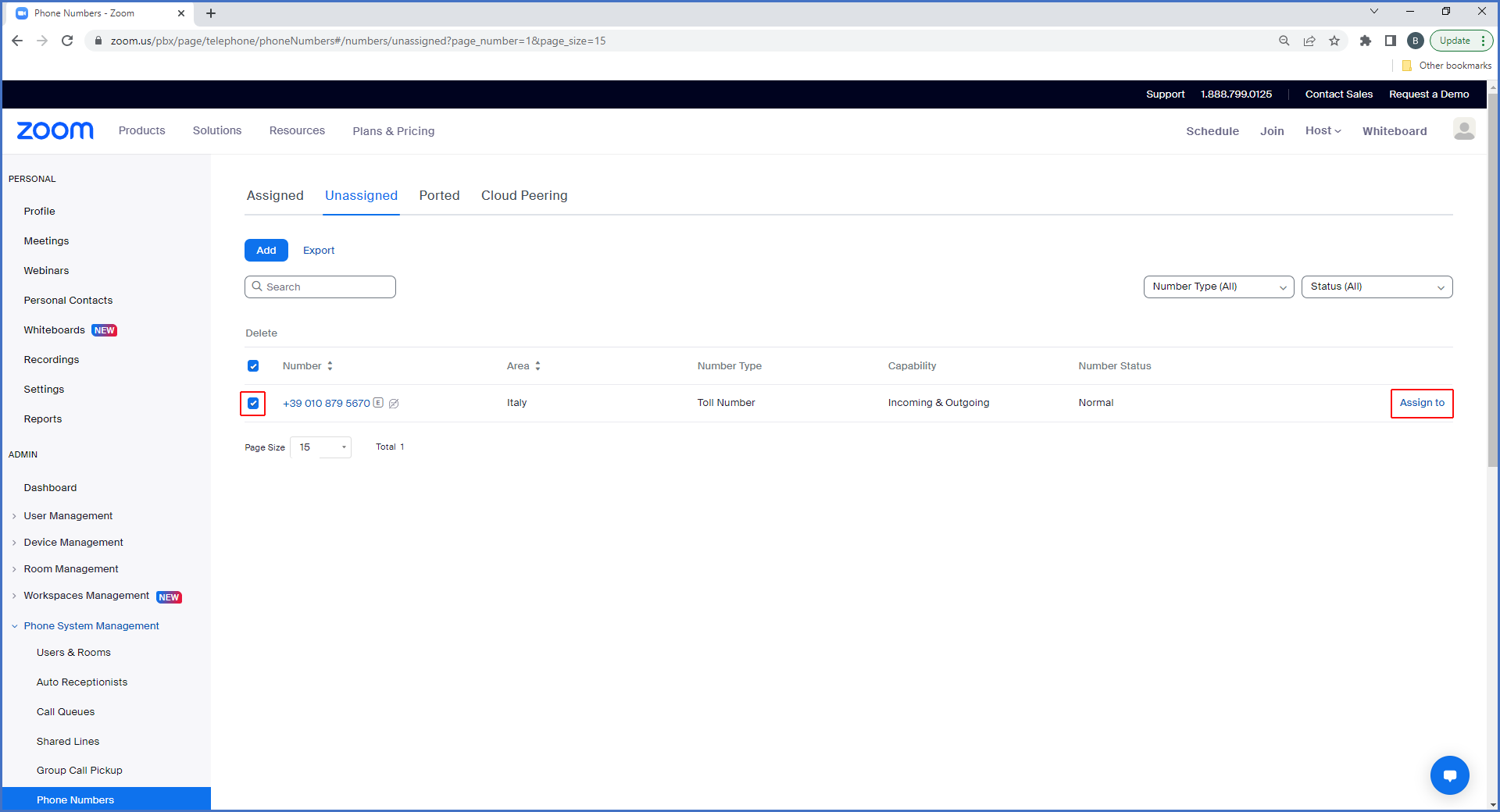Click the E badge icon next to the number
The height and width of the screenshot is (812, 1500).
coord(378,403)
